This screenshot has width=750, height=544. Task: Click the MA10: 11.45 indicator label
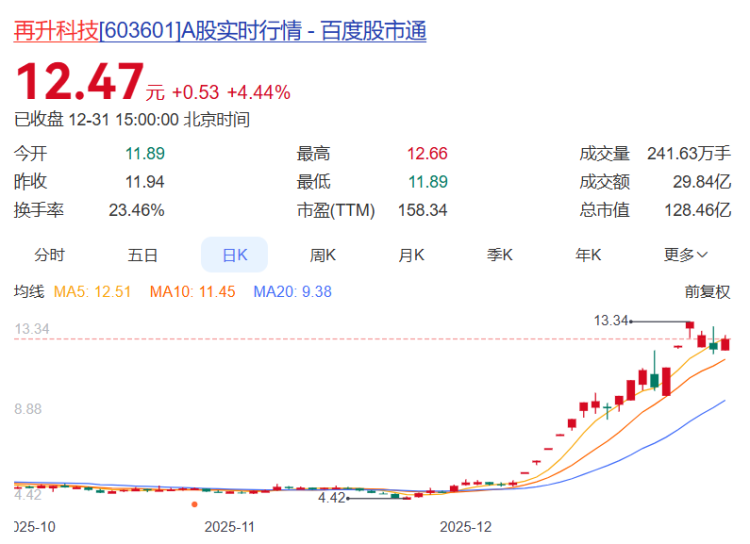192,291
